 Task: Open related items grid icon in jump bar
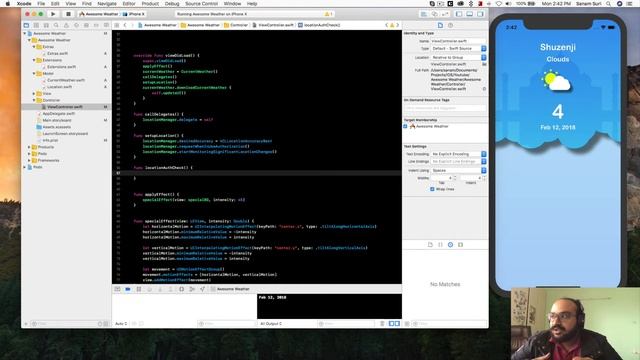117,25
